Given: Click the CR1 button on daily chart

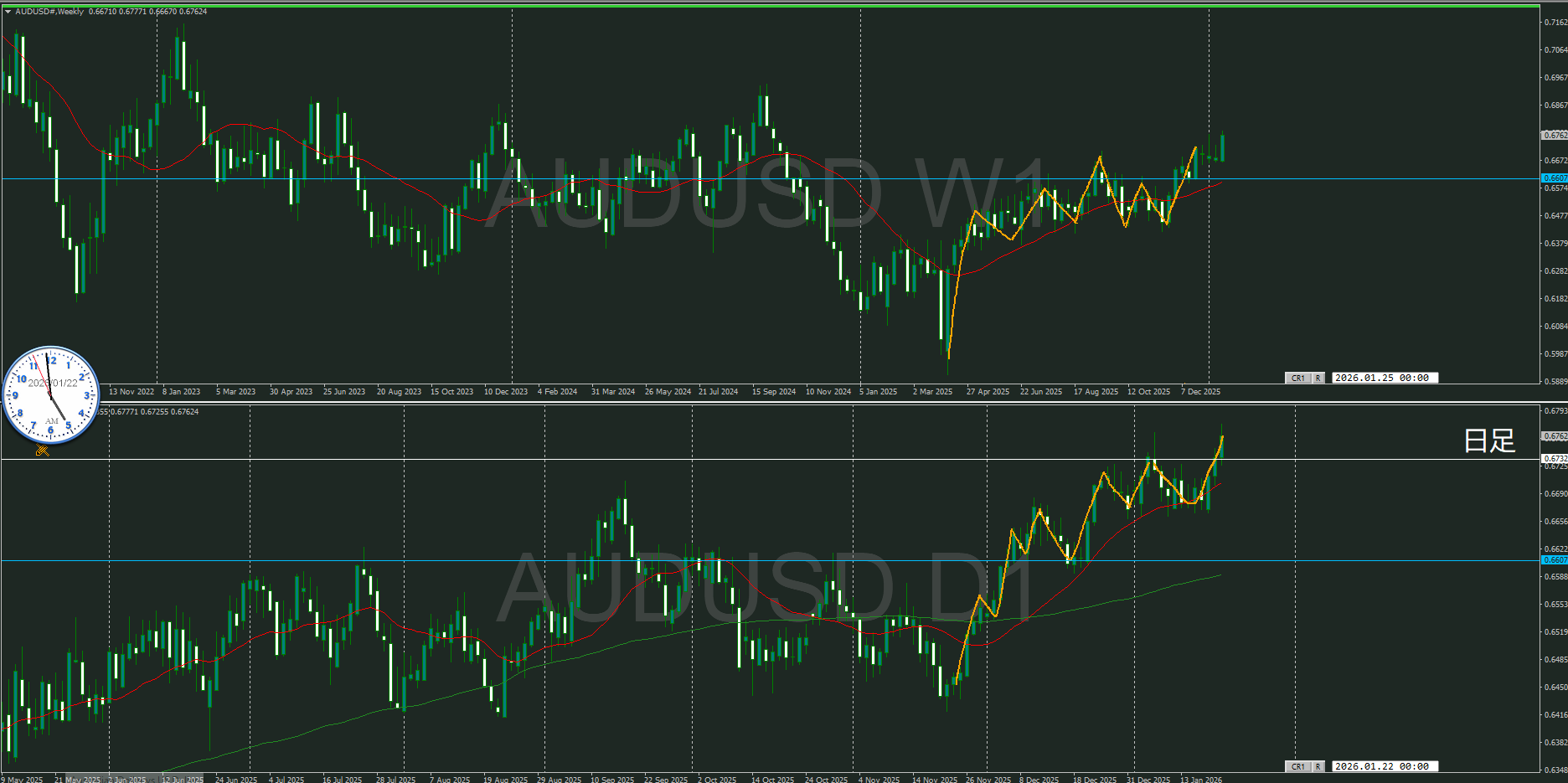Looking at the screenshot, I should [1297, 766].
